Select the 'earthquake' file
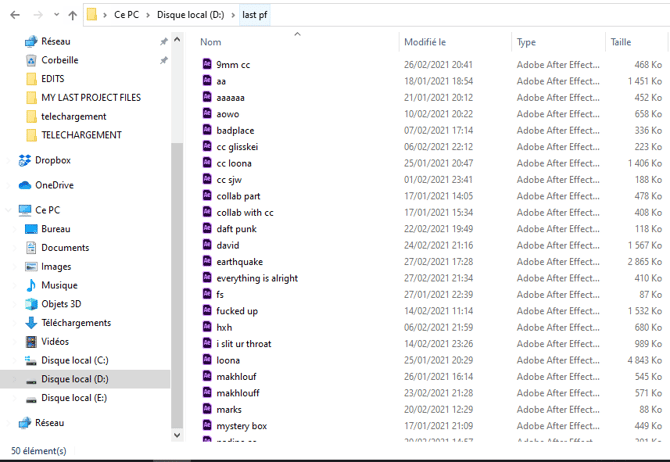 pos(239,262)
